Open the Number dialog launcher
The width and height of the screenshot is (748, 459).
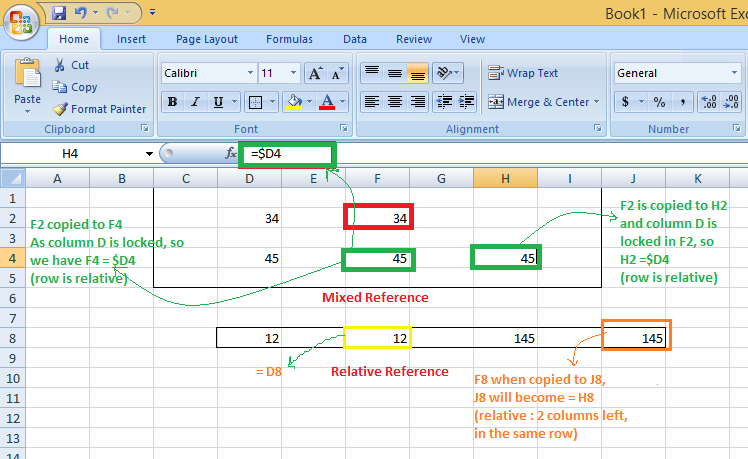pos(737,128)
